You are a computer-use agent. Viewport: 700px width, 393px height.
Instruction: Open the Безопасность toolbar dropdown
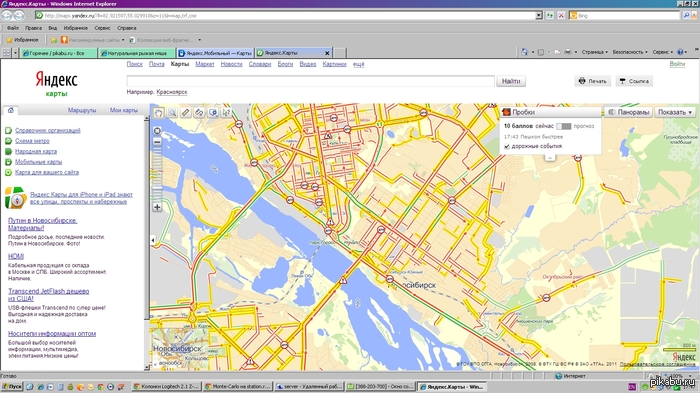click(x=630, y=52)
